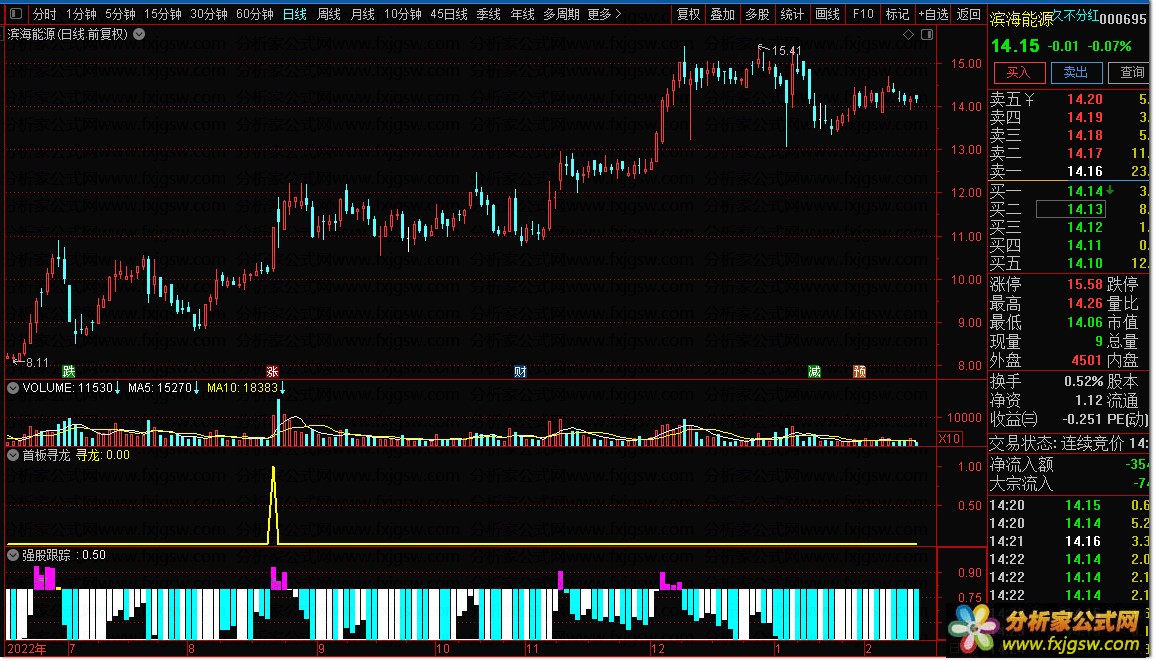1156x661 pixels.
Task: Click the X10 scale label in volume pane
Action: 949,438
